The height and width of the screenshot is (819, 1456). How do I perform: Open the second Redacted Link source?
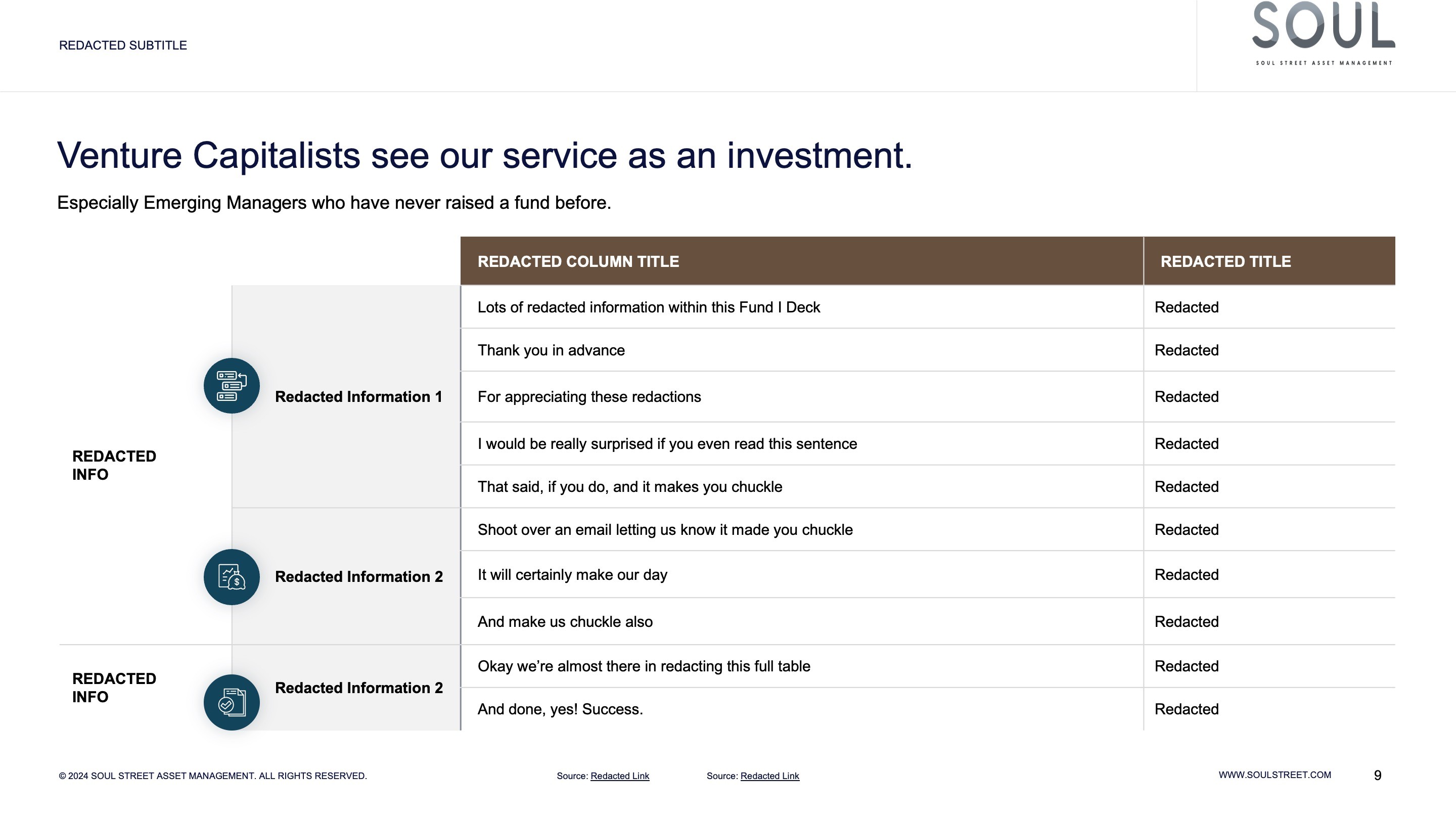coord(769,776)
